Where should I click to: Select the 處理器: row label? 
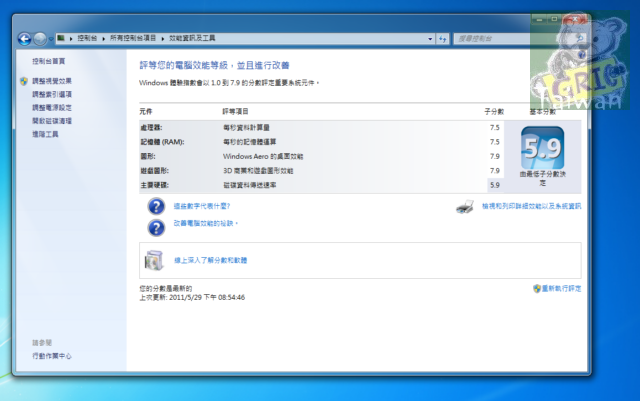[x=151, y=128]
